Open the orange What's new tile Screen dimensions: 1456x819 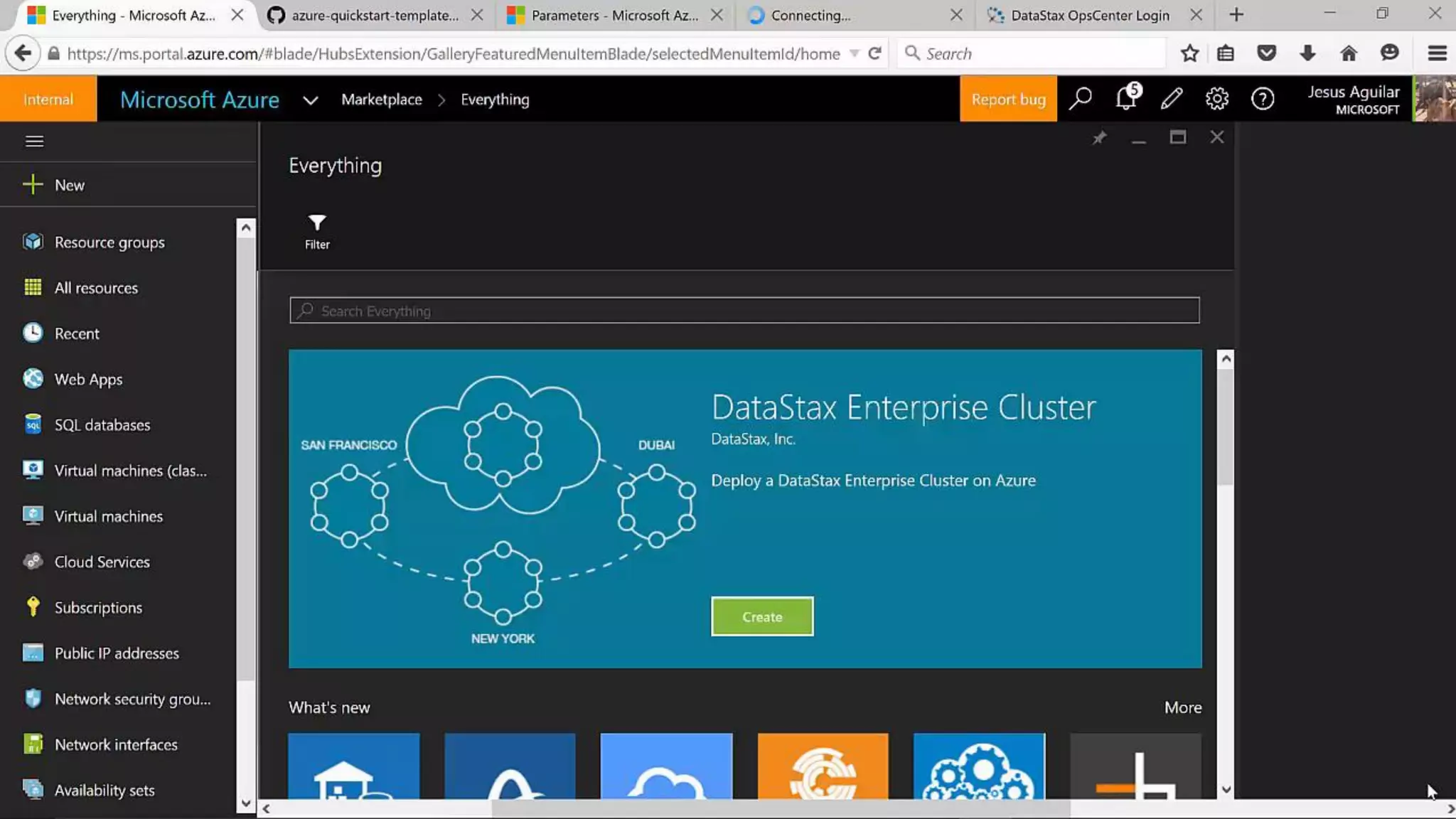[823, 766]
